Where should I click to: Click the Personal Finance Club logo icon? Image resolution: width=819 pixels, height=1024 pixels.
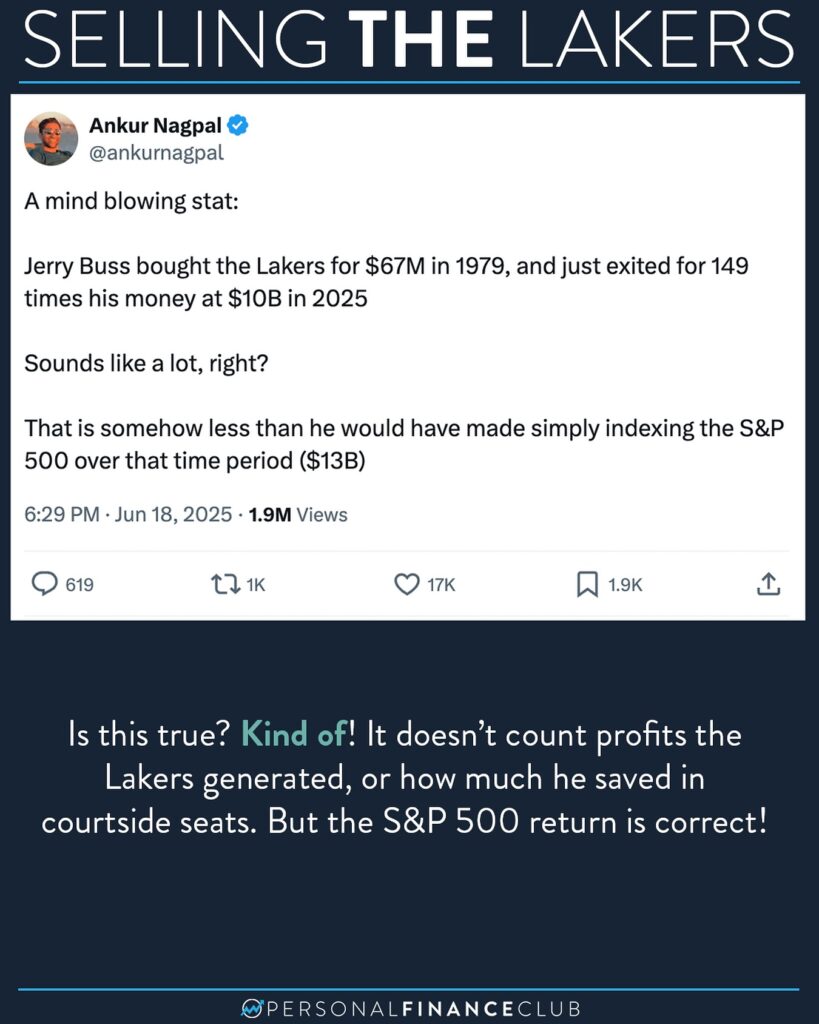pos(251,1008)
